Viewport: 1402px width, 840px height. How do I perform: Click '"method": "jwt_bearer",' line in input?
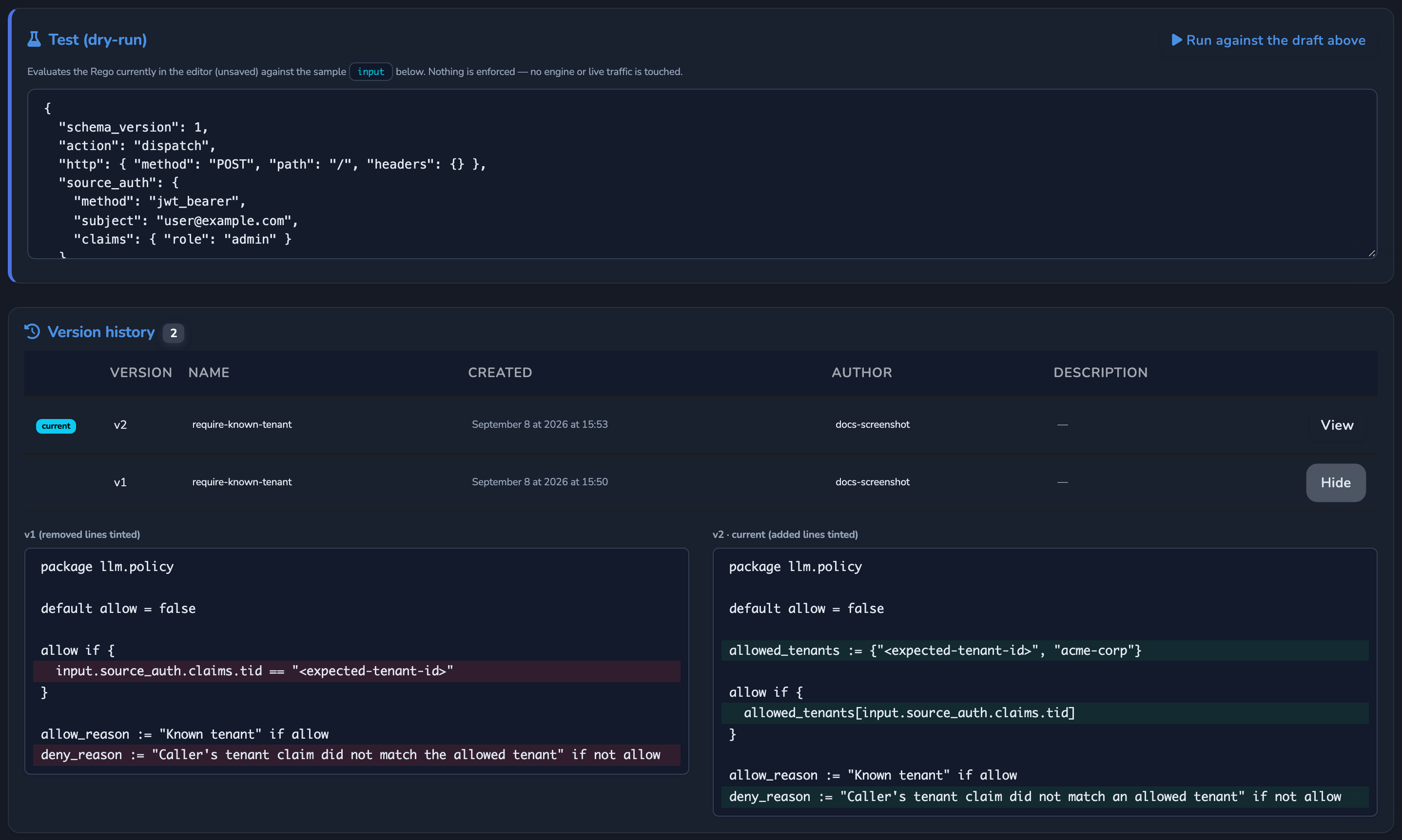pos(159,202)
